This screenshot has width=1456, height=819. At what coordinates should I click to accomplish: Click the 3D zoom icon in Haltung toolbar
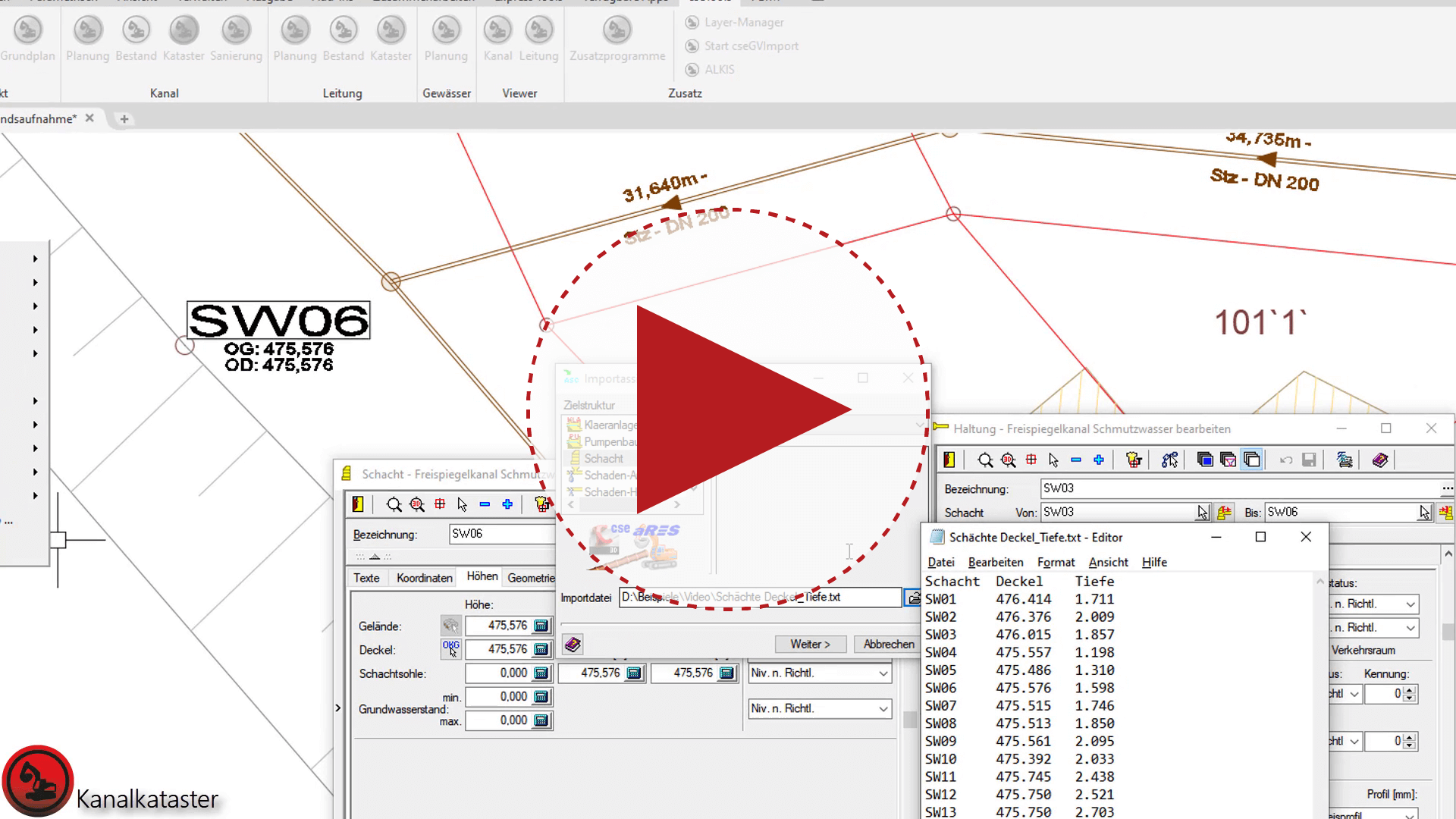coord(1008,460)
